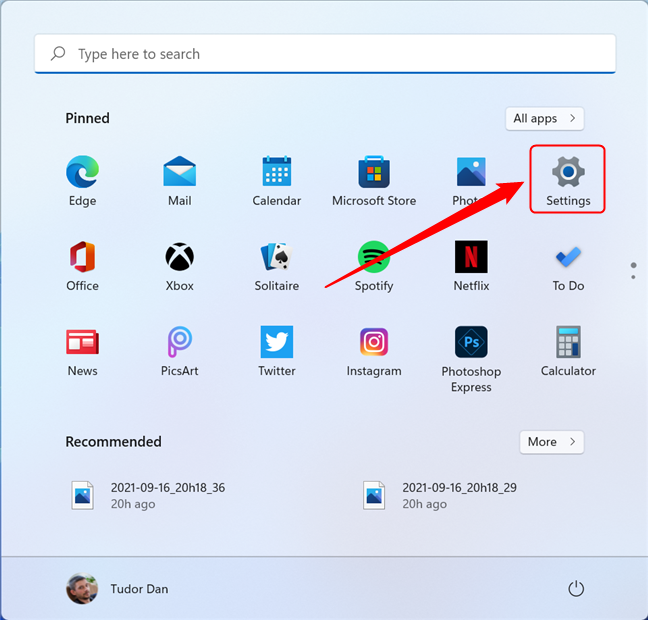Image resolution: width=648 pixels, height=620 pixels.
Task: Open the Twitter app
Action: 276,351
